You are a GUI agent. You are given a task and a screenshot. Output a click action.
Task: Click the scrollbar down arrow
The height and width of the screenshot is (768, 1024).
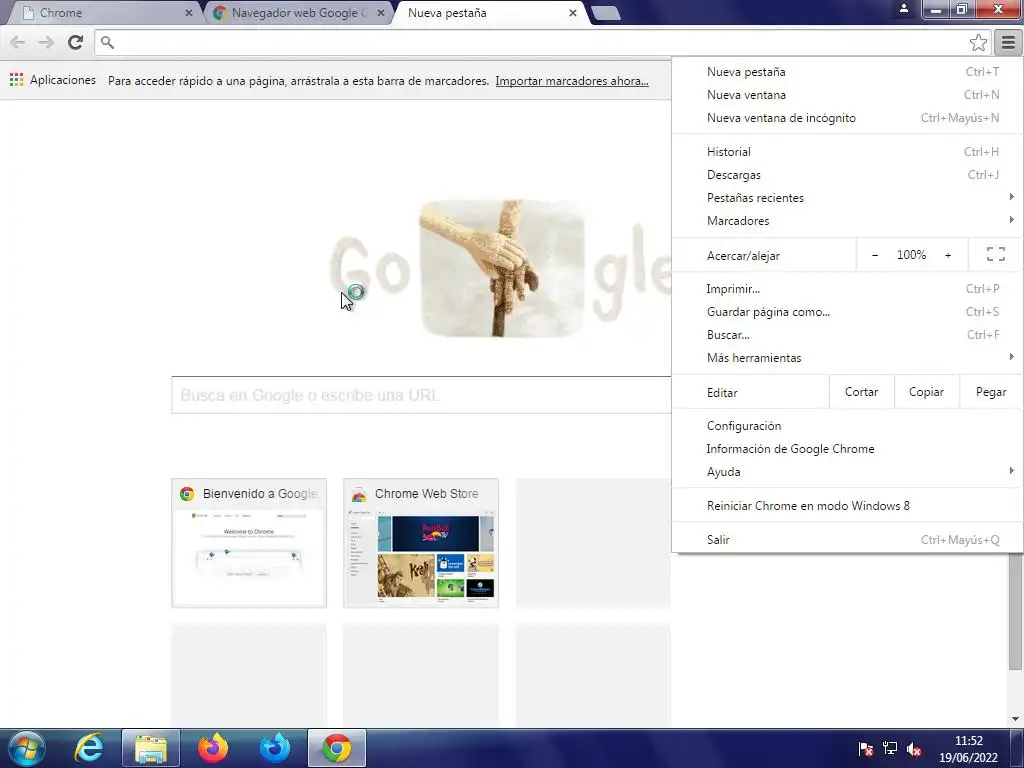tap(1015, 719)
